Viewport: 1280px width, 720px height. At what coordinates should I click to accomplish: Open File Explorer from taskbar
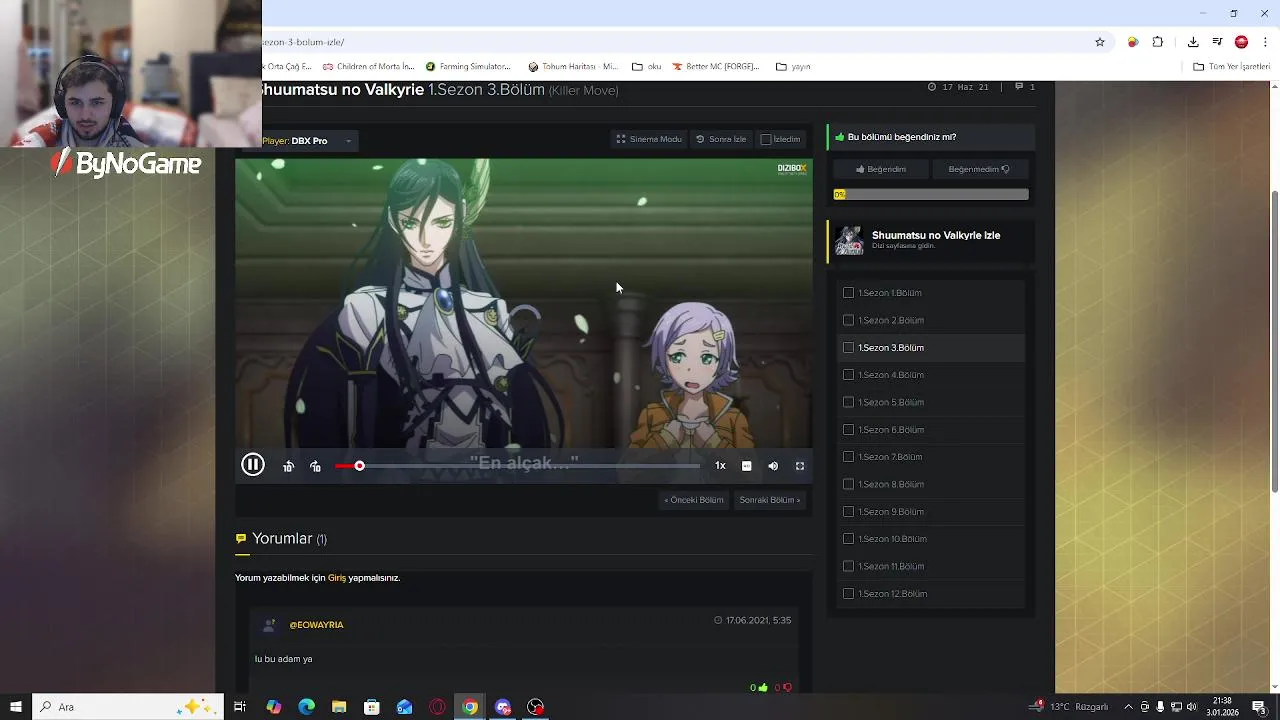click(x=339, y=707)
